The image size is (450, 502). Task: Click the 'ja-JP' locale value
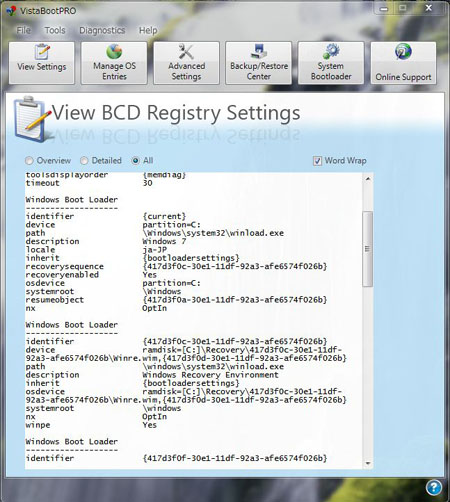155,250
